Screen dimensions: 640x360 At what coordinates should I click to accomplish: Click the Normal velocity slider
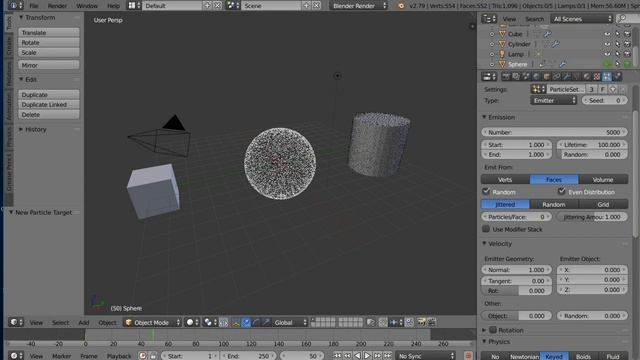click(x=516, y=270)
